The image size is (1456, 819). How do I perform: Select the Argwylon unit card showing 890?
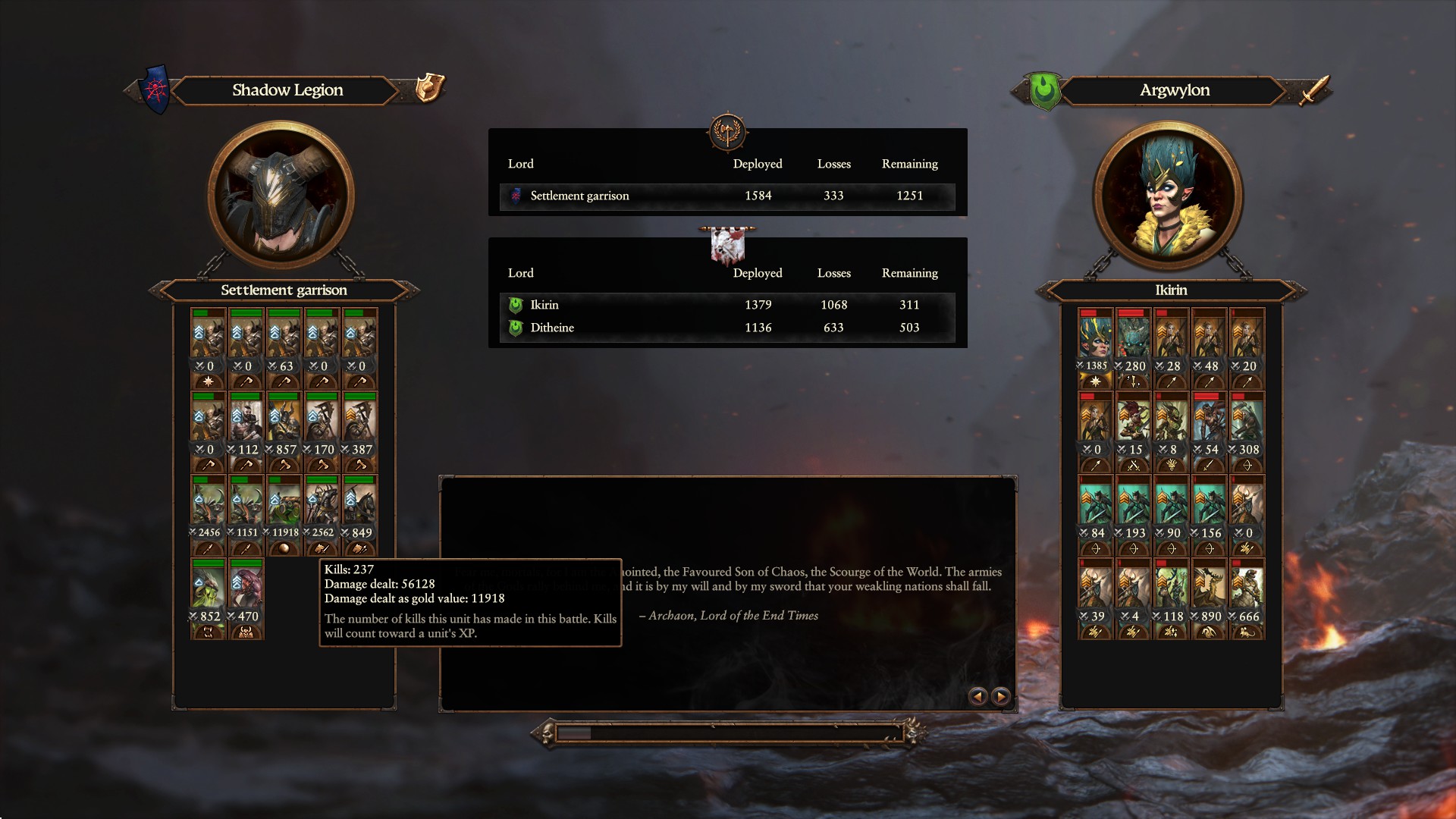(x=1209, y=598)
